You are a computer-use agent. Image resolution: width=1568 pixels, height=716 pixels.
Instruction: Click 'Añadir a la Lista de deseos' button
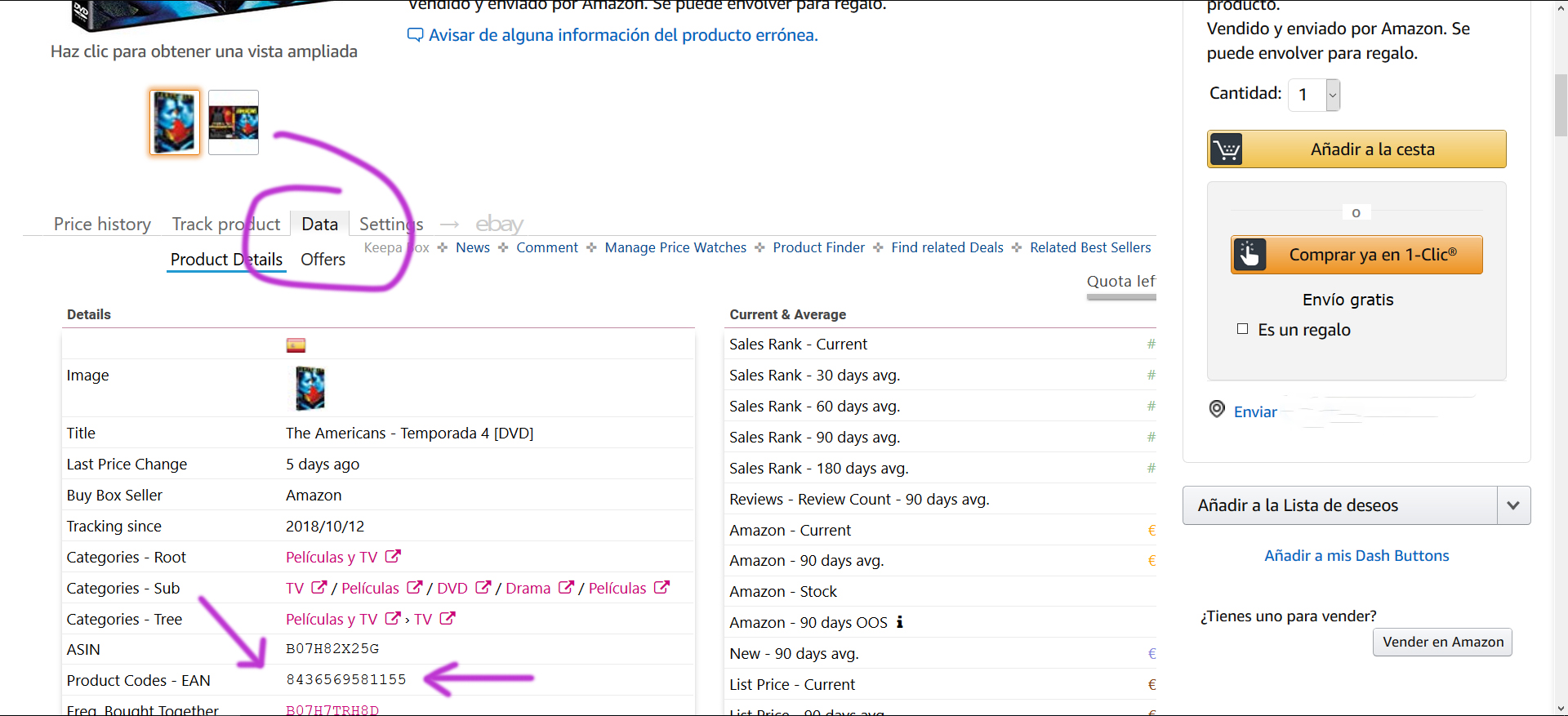(x=1340, y=505)
